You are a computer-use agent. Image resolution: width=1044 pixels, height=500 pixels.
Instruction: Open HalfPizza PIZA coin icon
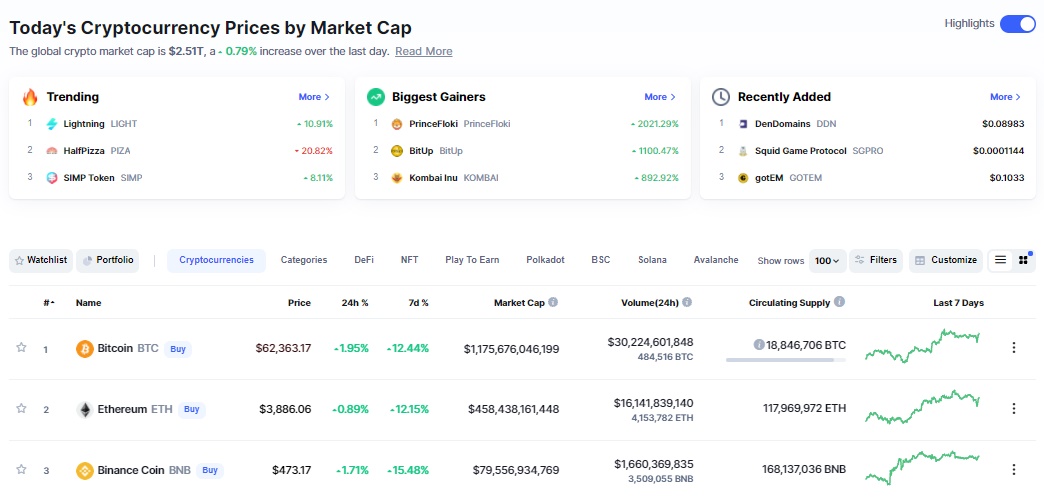coord(52,151)
